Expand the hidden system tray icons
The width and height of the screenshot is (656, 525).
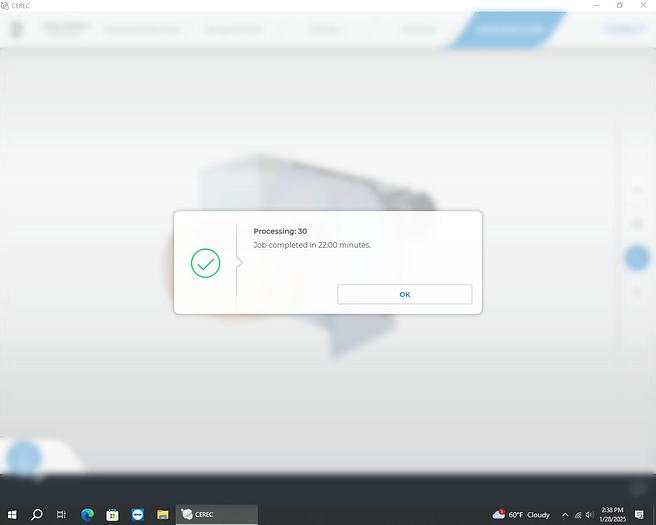[x=565, y=514]
